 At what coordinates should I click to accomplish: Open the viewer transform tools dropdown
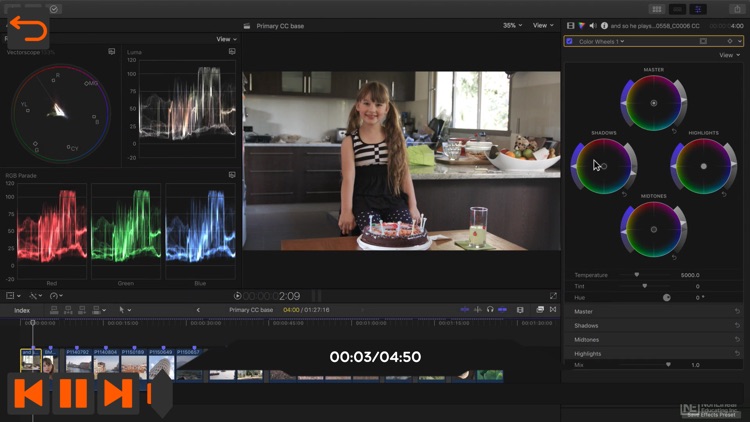[13, 296]
